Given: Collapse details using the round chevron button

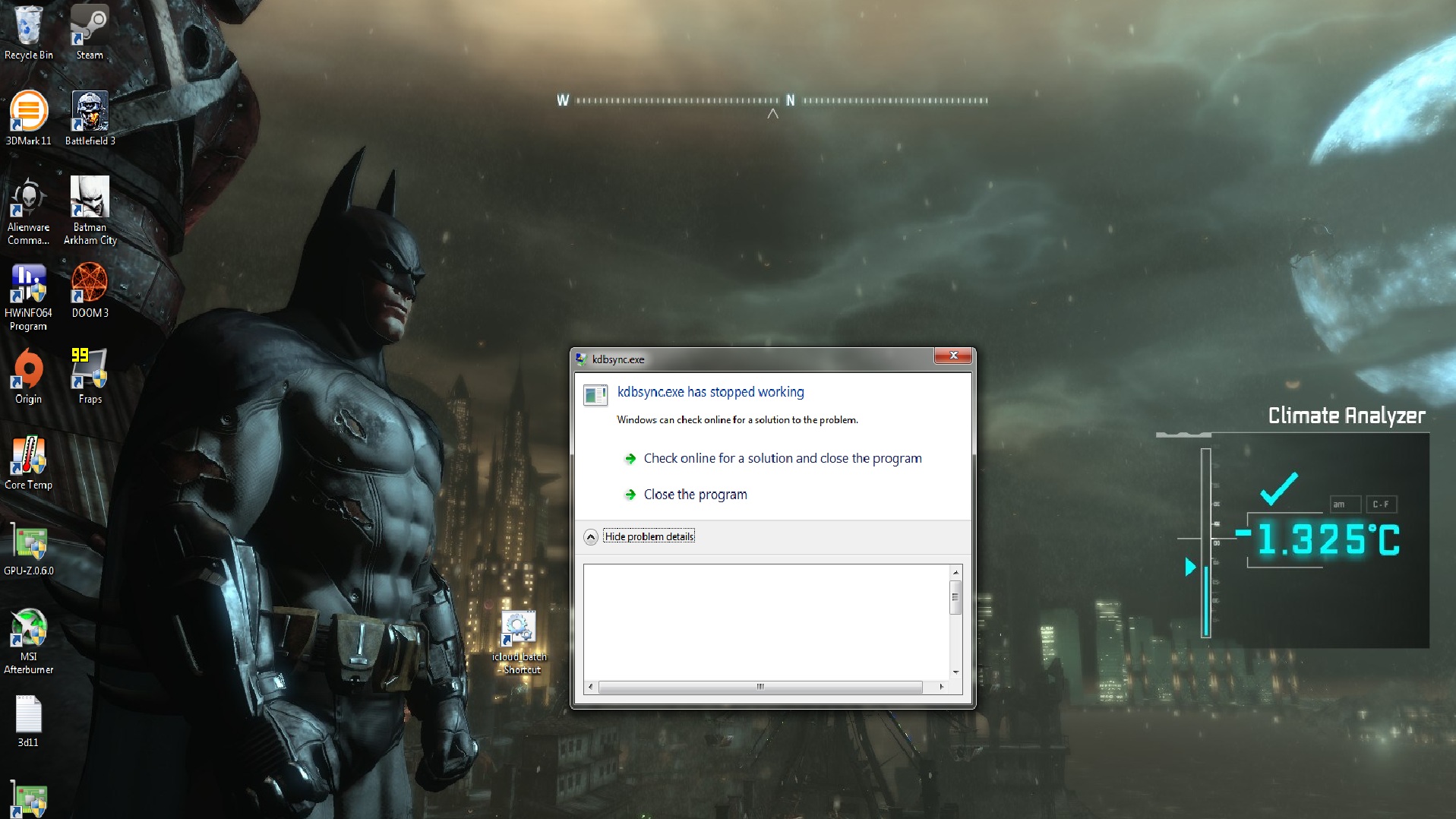Looking at the screenshot, I should 590,537.
